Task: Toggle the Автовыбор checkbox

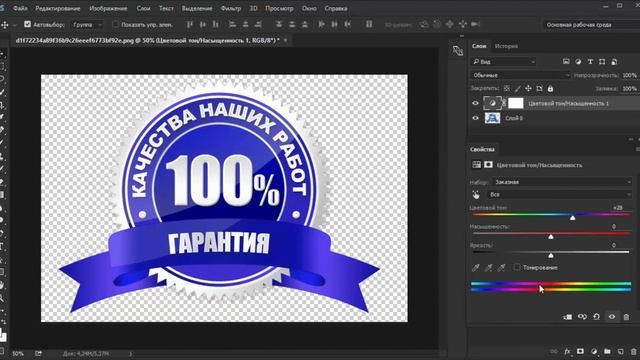Action: (x=27, y=24)
